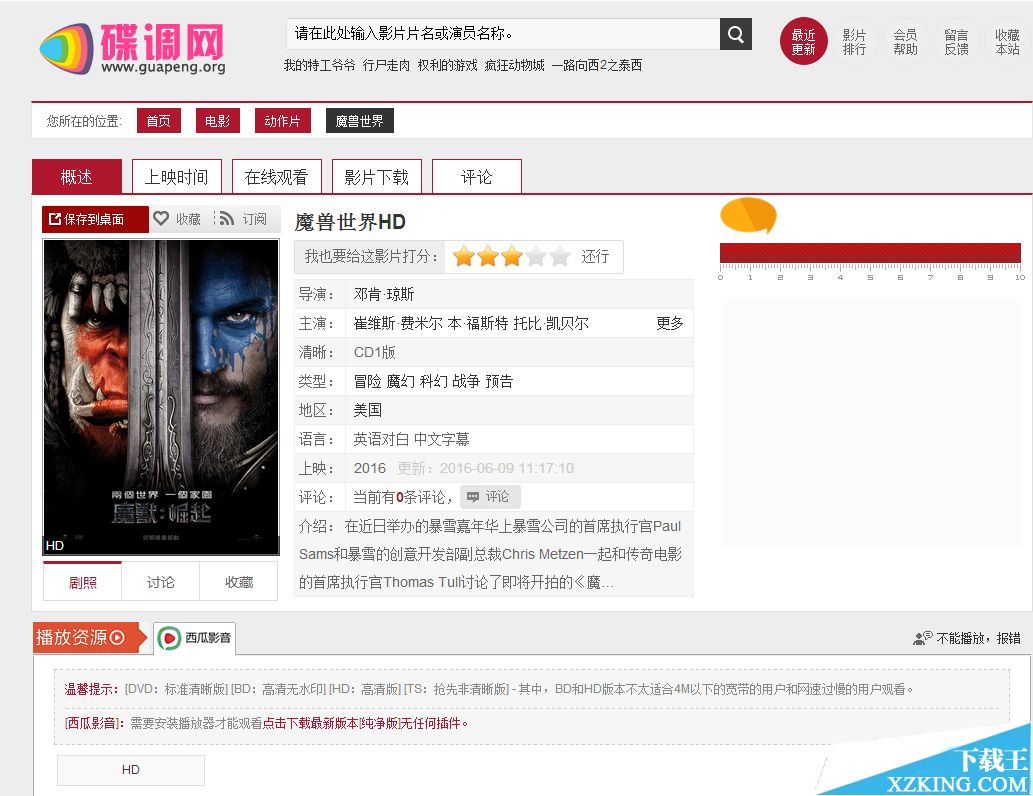Click the search input field
Image resolution: width=1033 pixels, height=796 pixels.
pos(503,34)
